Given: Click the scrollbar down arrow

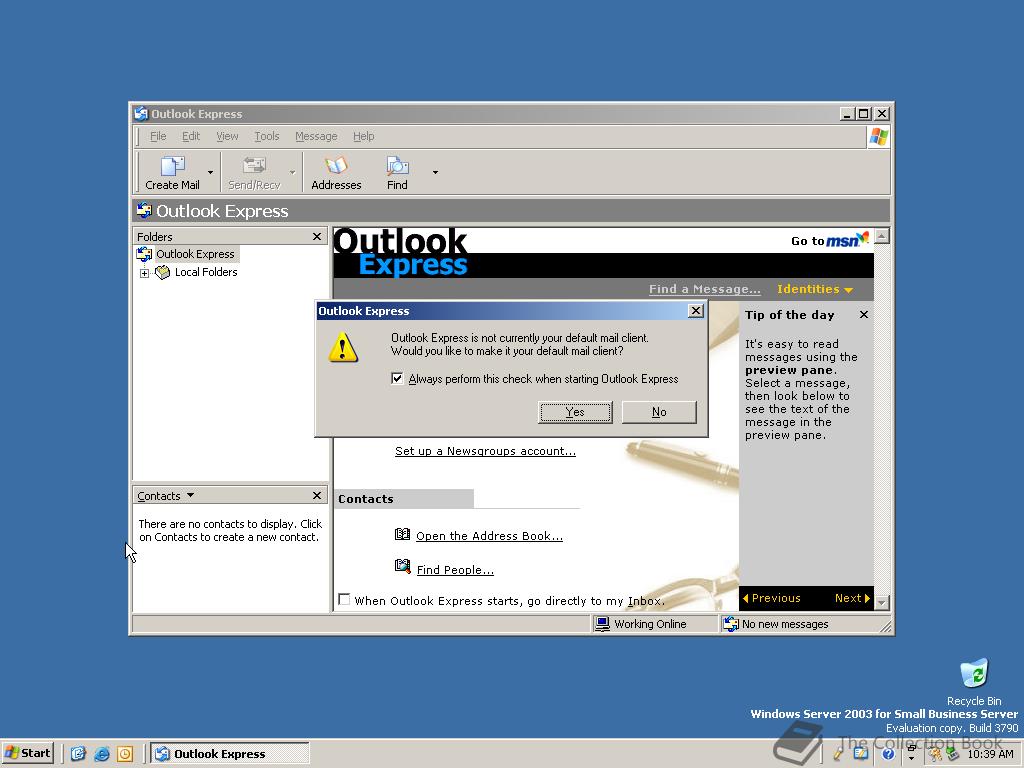Looking at the screenshot, I should [x=882, y=602].
